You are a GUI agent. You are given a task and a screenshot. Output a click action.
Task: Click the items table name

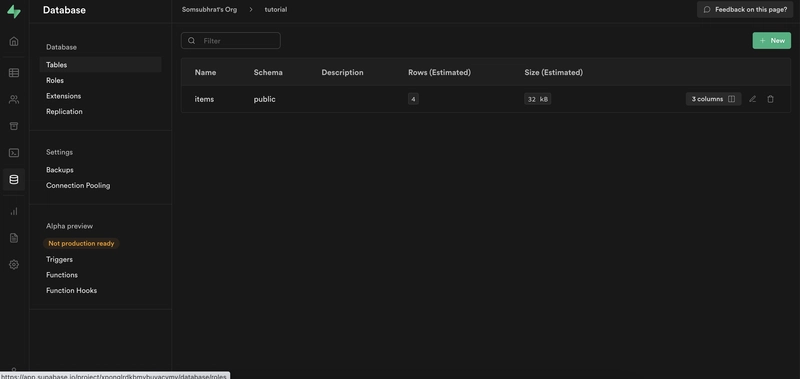coord(204,99)
